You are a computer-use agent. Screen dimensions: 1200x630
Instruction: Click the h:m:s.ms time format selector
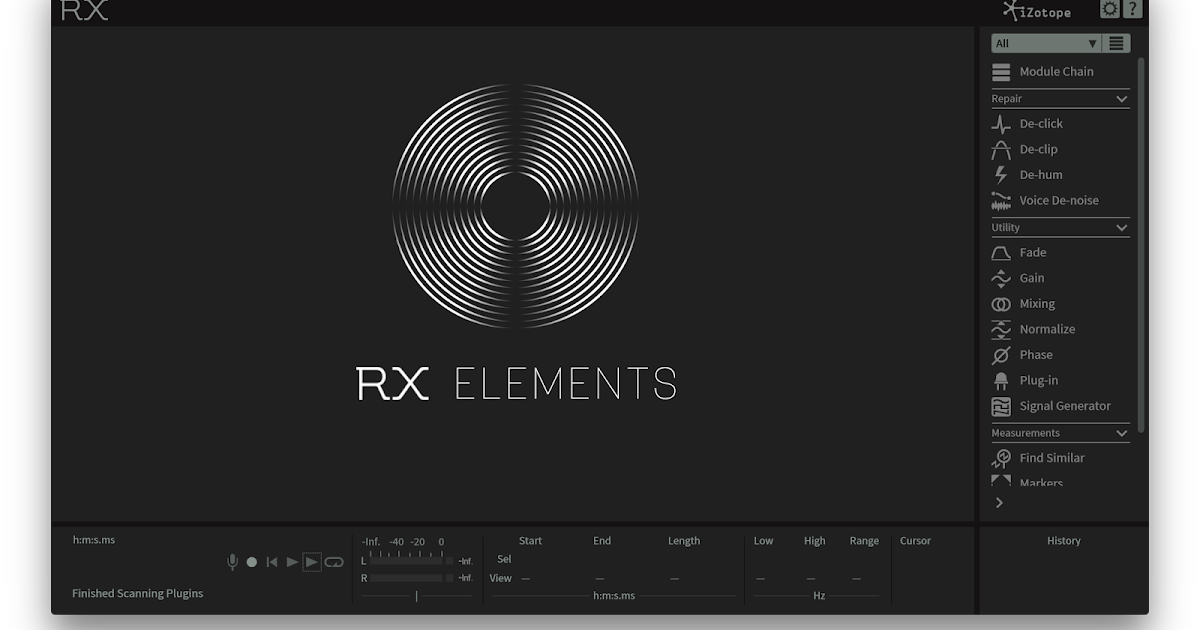coord(614,596)
